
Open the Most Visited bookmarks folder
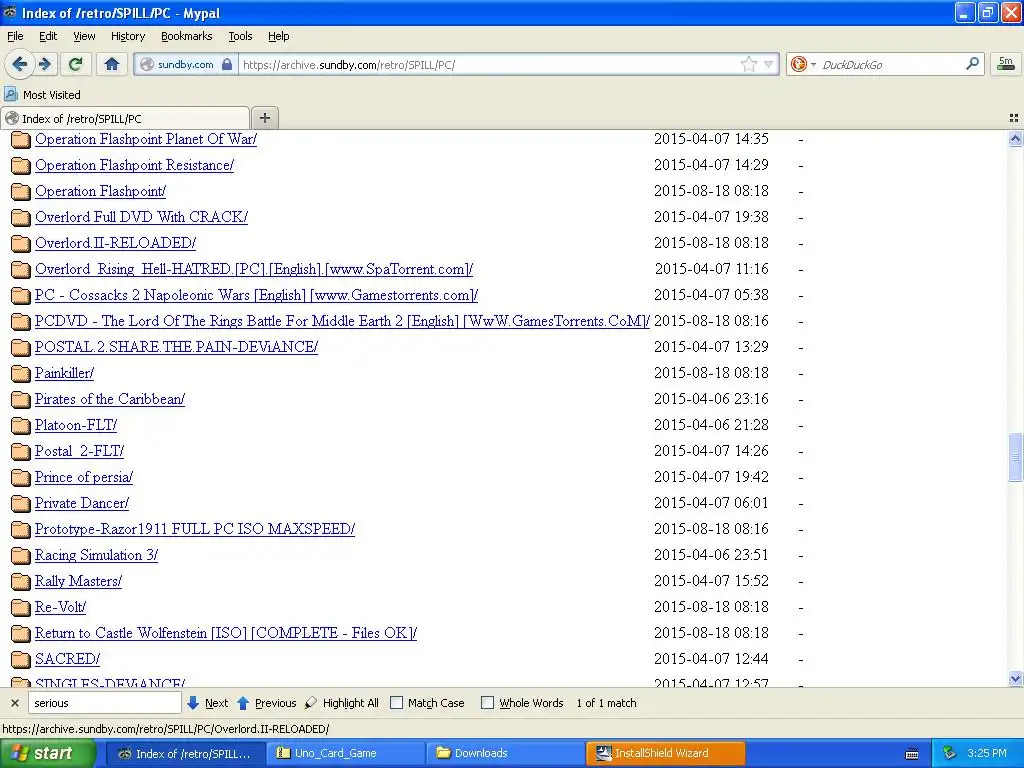coord(42,95)
